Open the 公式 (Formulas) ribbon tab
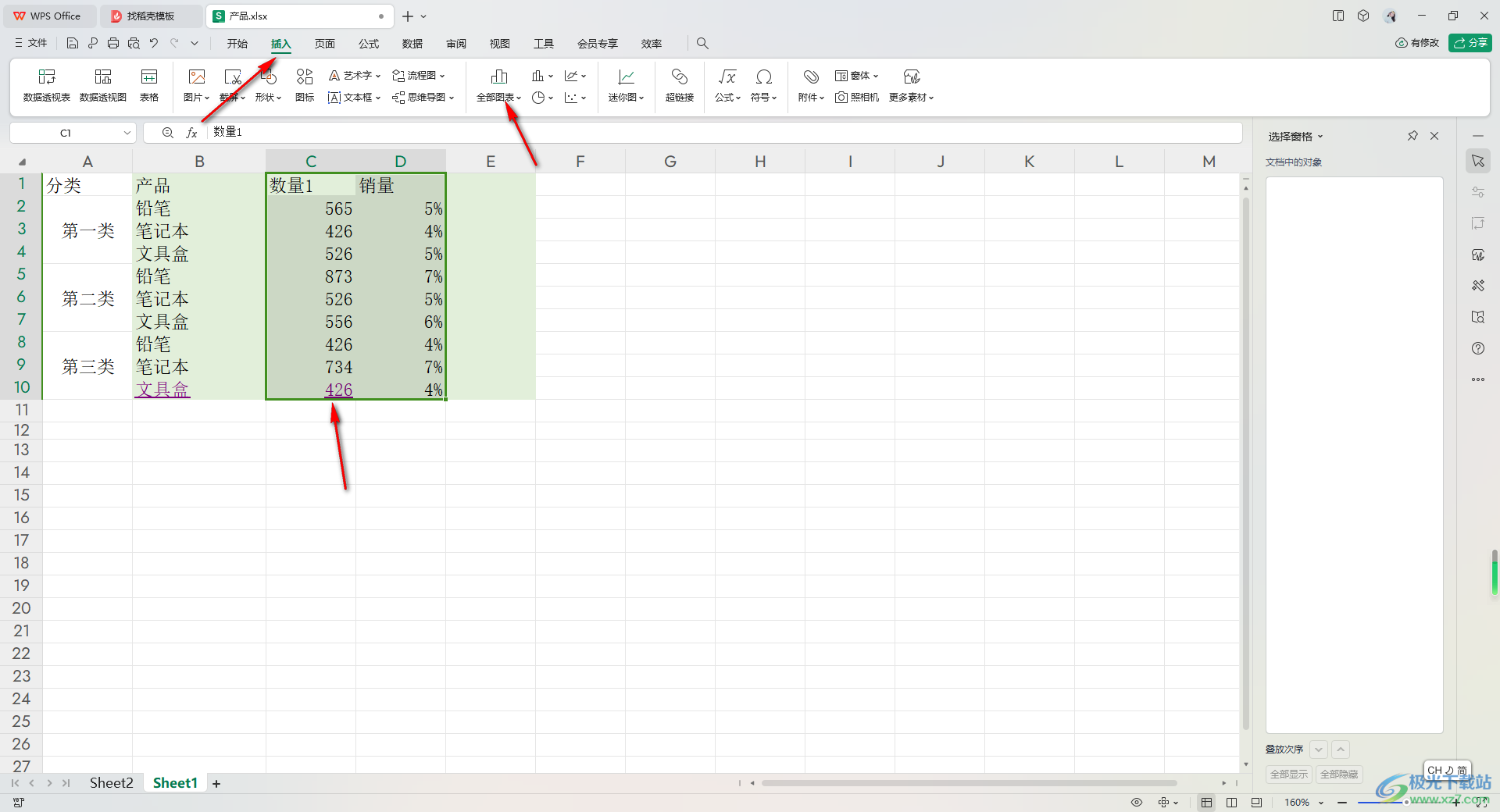Viewport: 1500px width, 812px height. 369,44
